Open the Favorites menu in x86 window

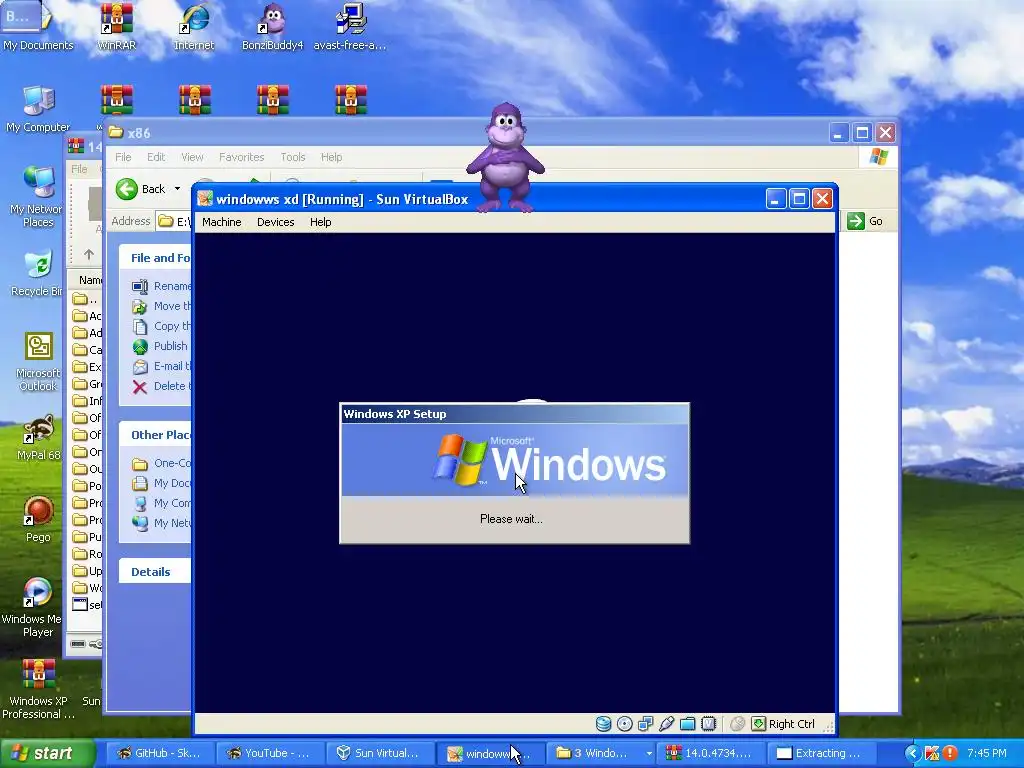coord(242,157)
